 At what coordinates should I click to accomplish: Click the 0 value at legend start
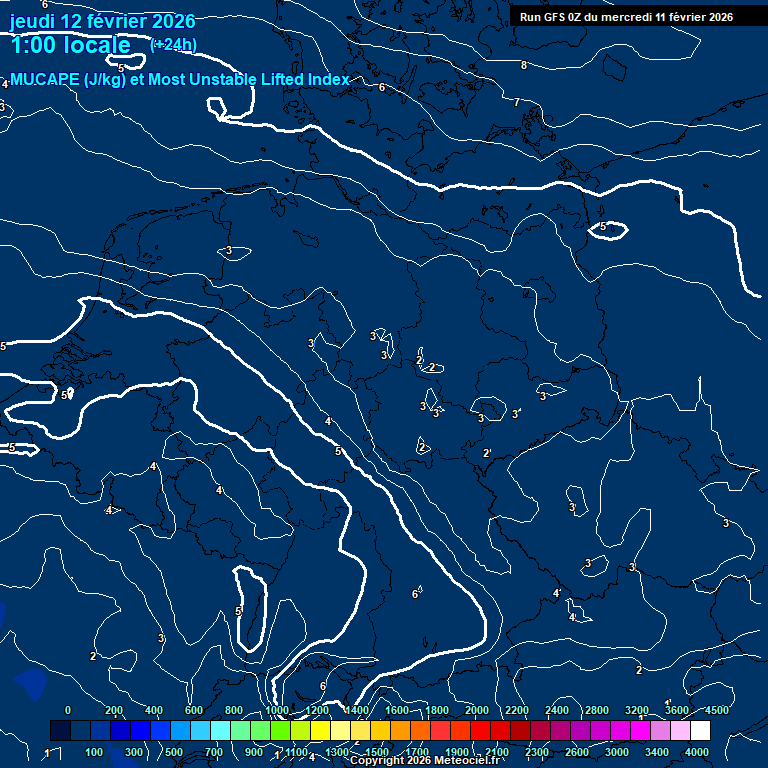pyautogui.click(x=68, y=710)
